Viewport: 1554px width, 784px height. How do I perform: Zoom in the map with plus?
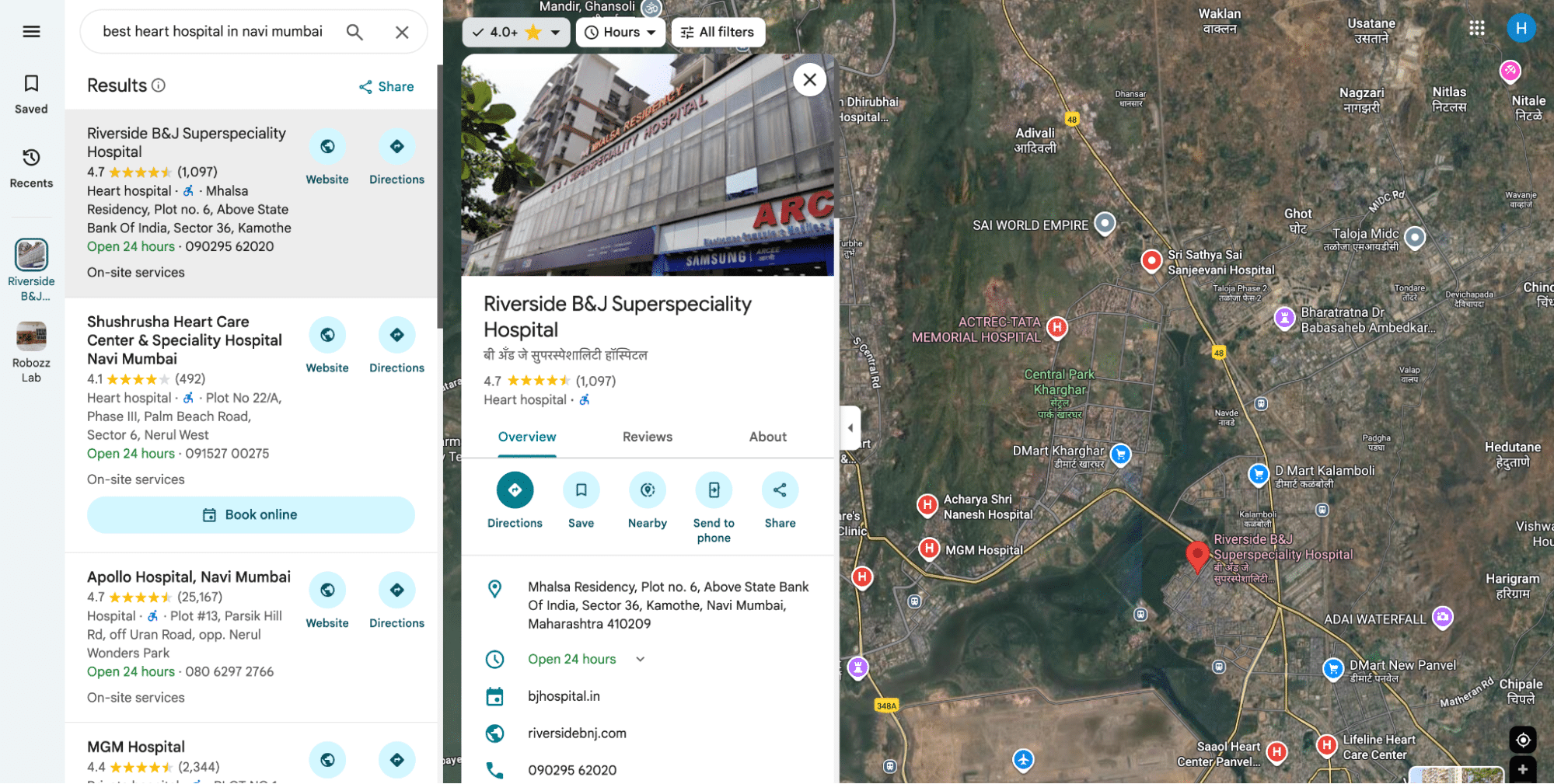point(1523,769)
